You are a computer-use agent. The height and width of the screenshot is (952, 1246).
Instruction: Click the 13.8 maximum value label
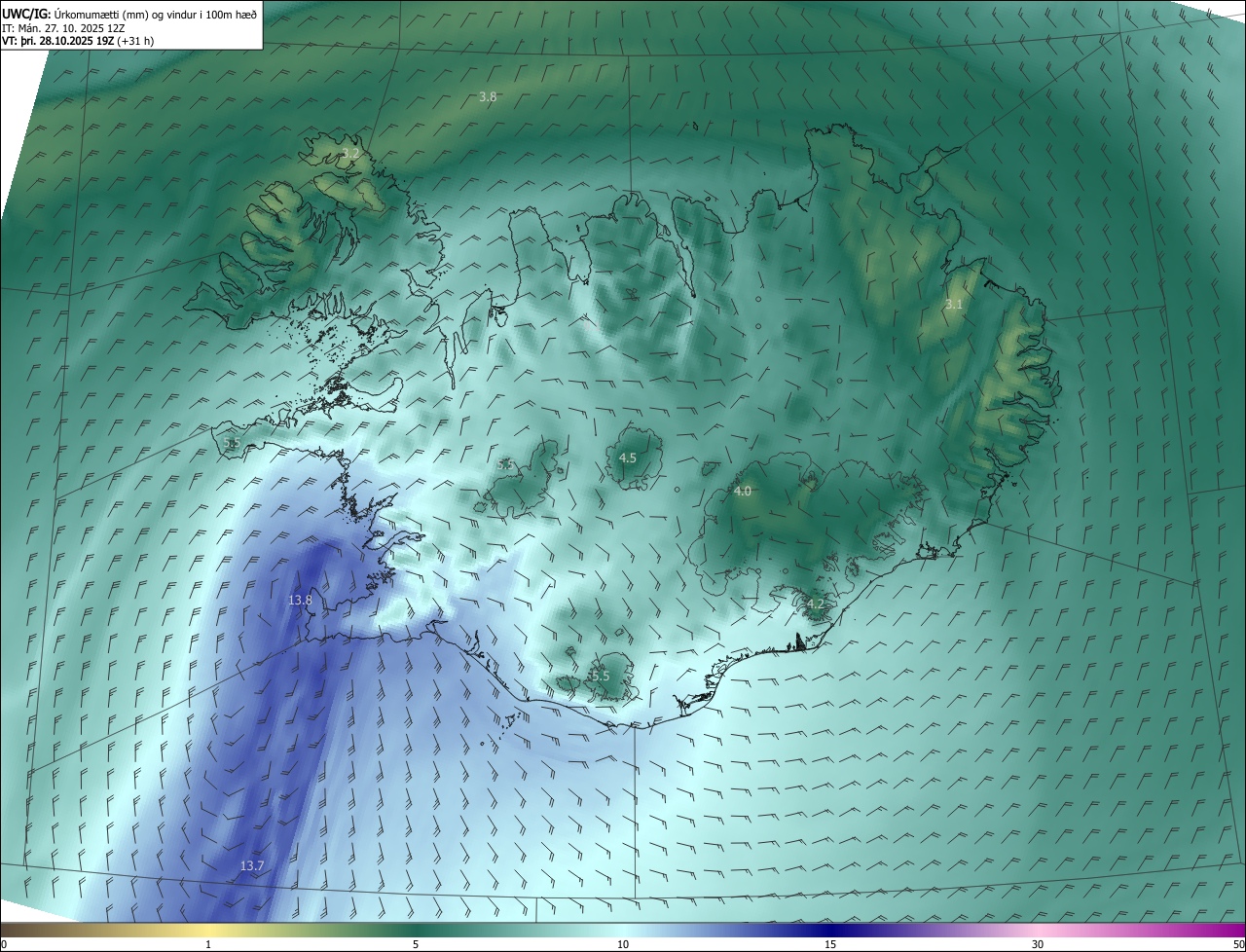tap(300, 601)
